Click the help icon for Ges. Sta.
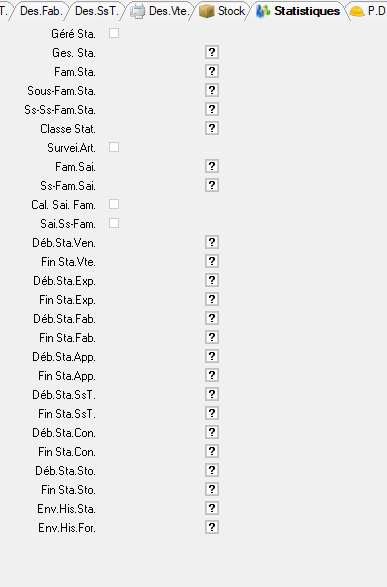This screenshot has width=387, height=587. tap(212, 52)
